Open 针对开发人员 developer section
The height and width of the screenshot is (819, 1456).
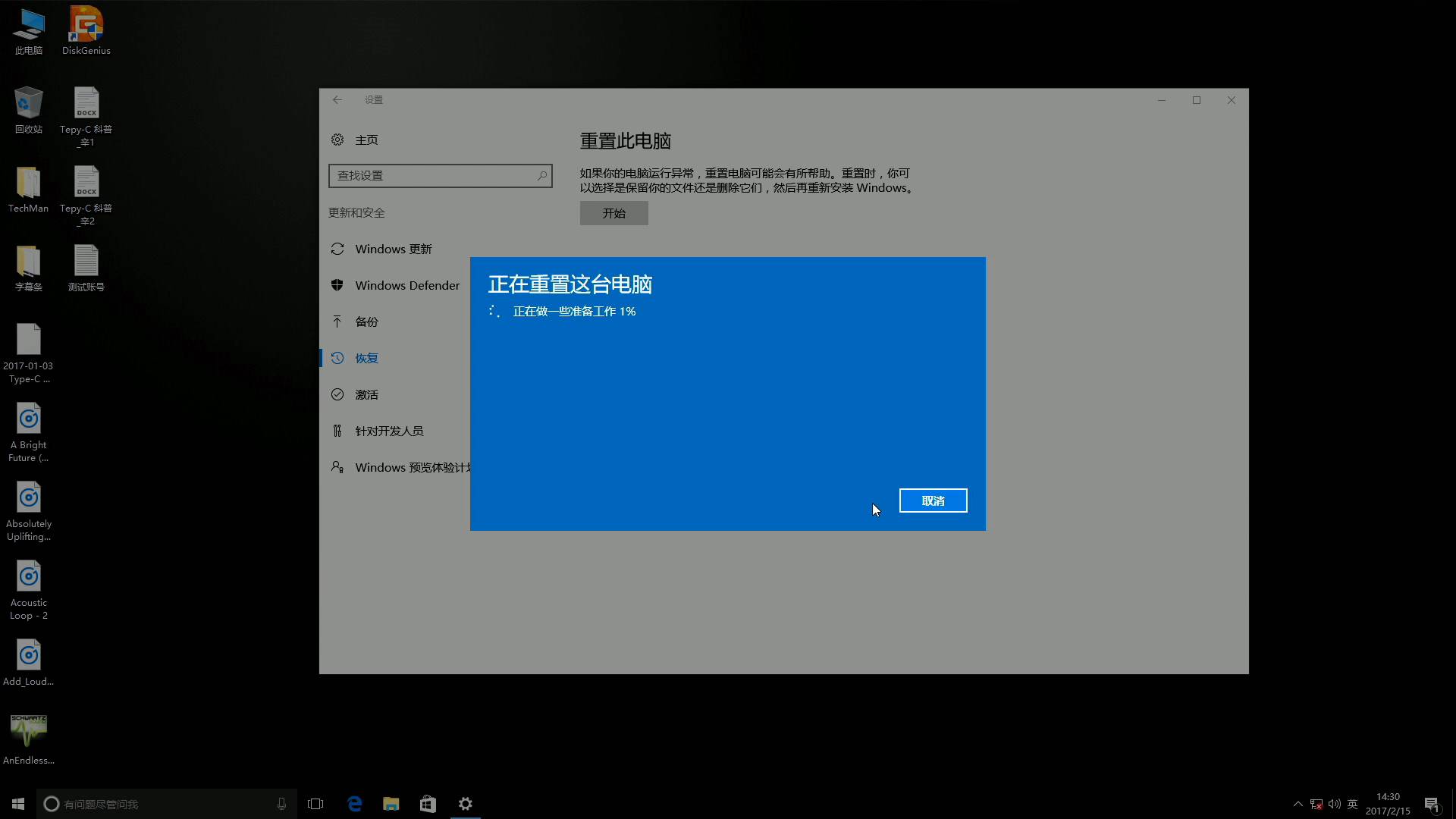pyautogui.click(x=389, y=431)
